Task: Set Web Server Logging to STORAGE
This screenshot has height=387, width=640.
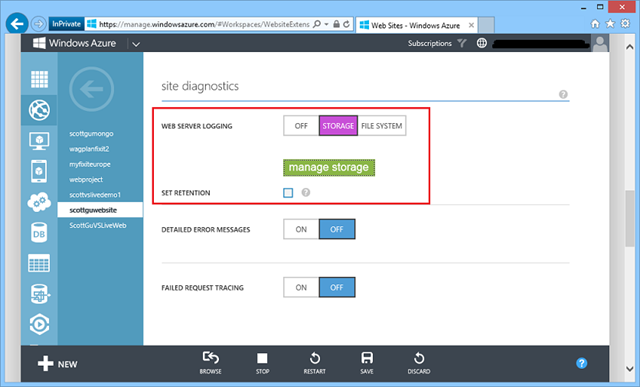Action: click(338, 126)
